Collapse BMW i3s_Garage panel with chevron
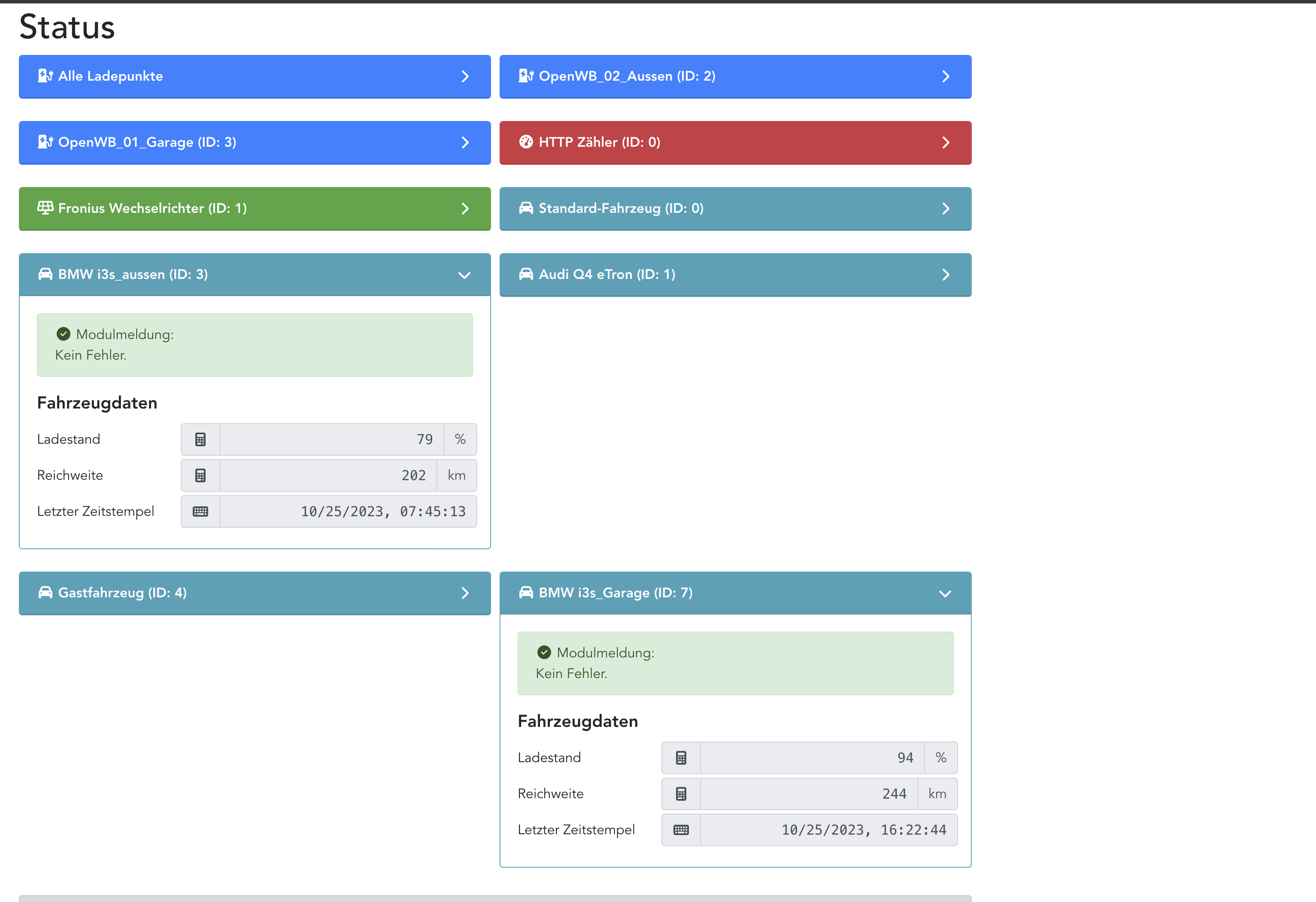The width and height of the screenshot is (1316, 902). 945,593
